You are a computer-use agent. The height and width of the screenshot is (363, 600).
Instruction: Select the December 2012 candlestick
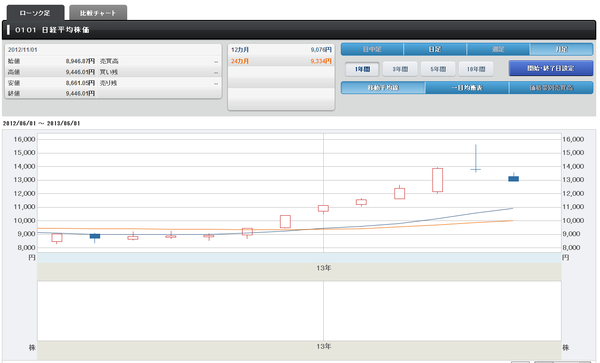pos(285,221)
